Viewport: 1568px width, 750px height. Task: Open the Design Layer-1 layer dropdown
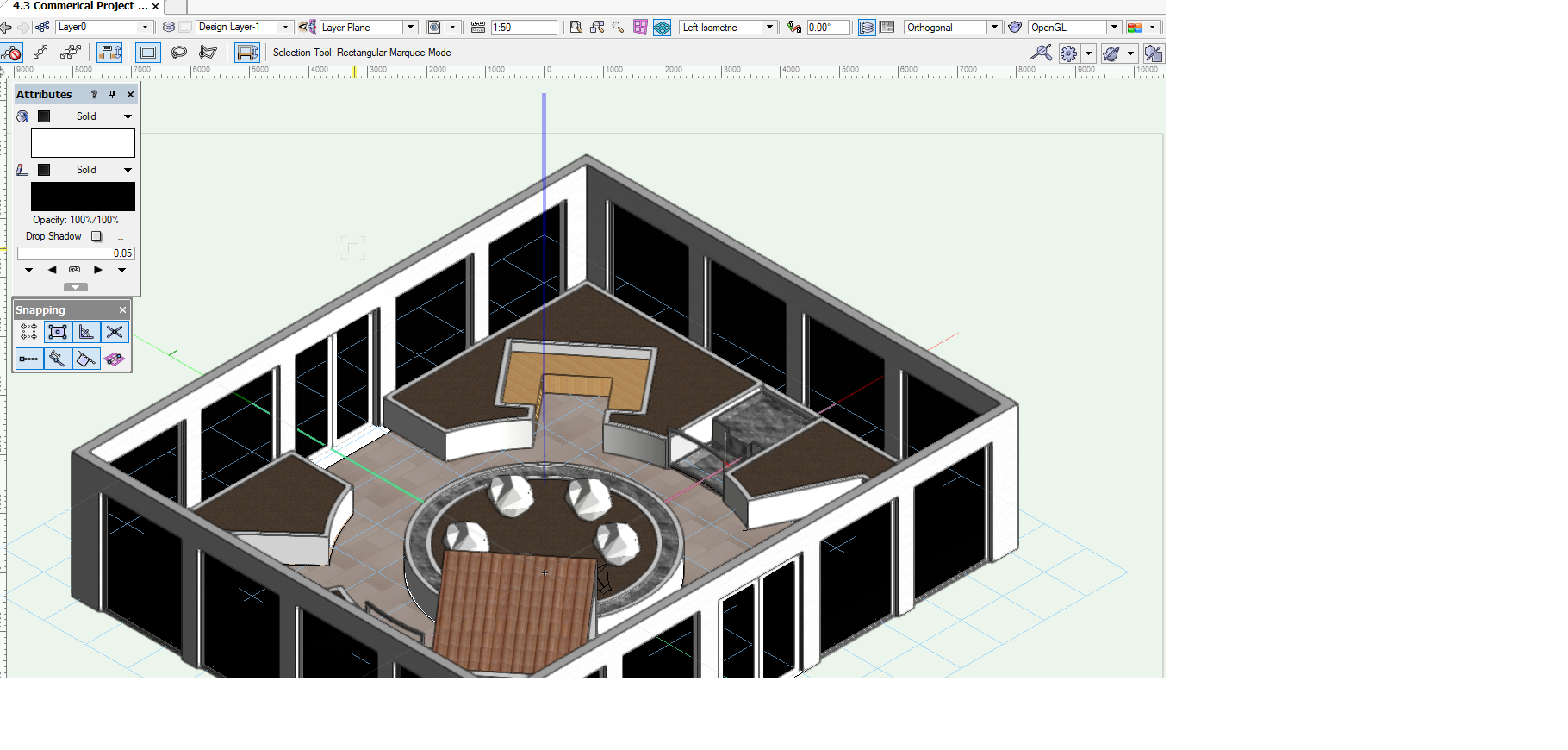[x=285, y=28]
